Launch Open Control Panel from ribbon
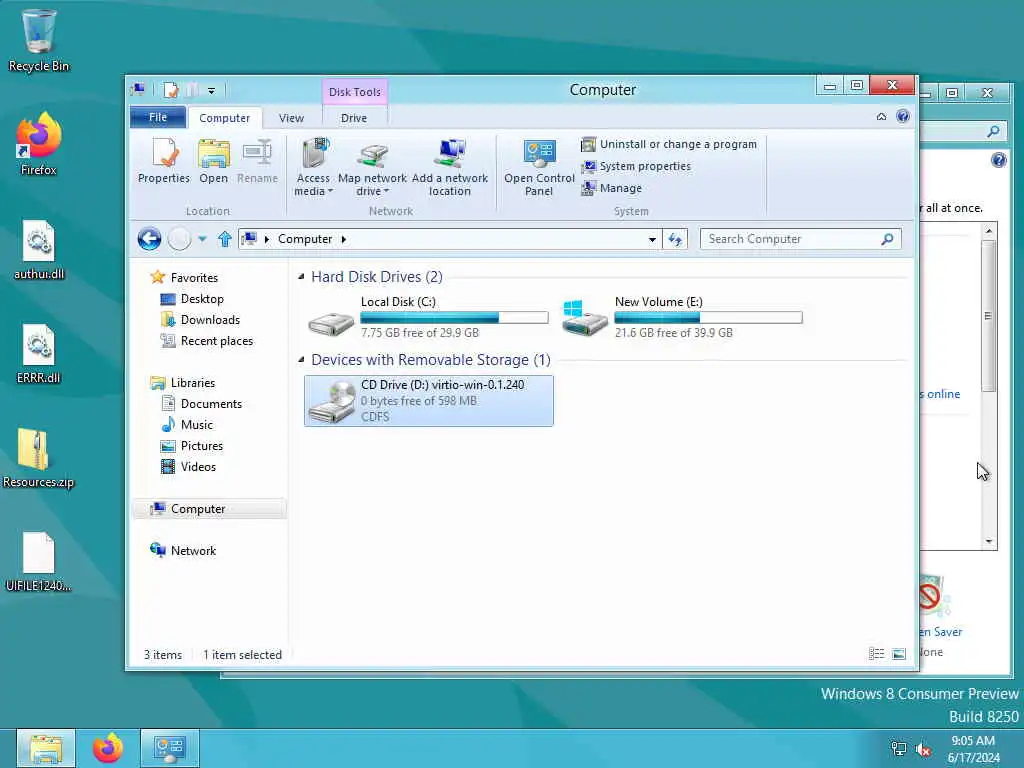The image size is (1024, 768). pyautogui.click(x=539, y=167)
